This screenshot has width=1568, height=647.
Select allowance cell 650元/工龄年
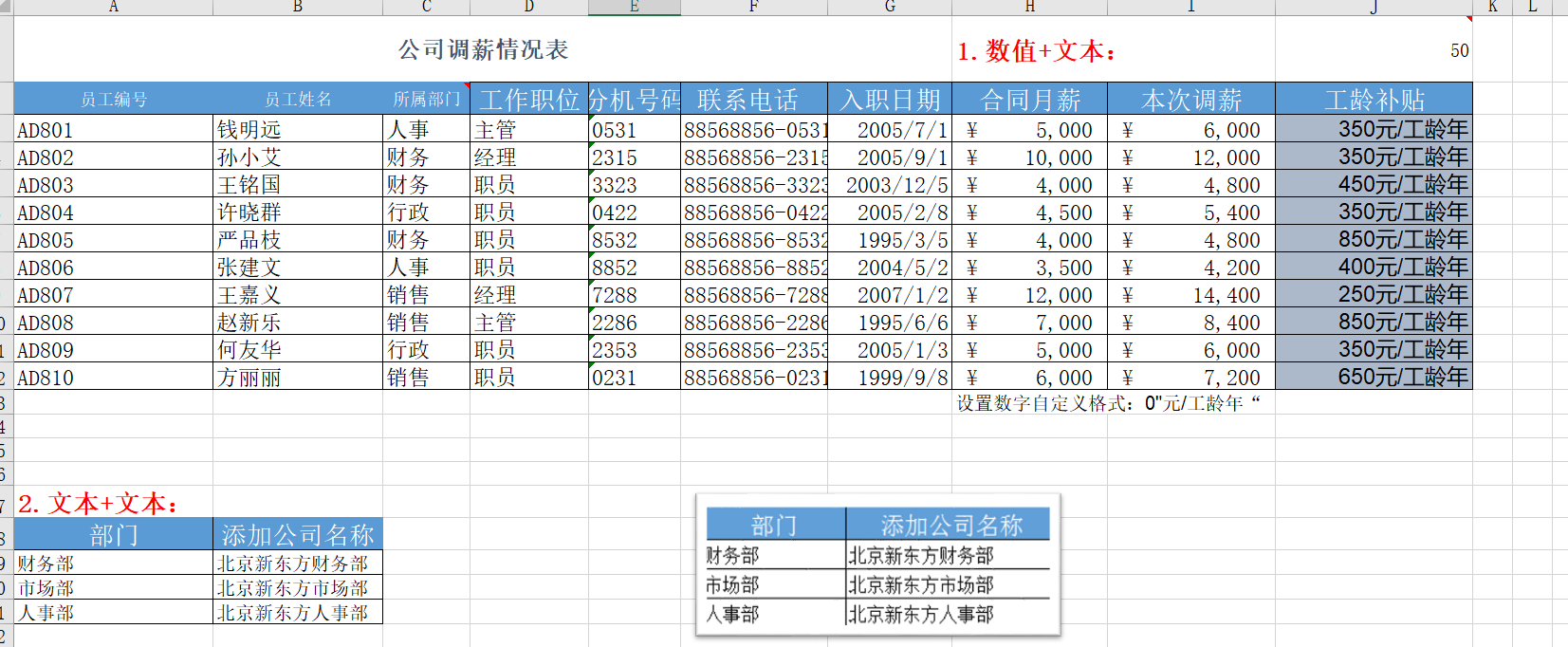1374,377
